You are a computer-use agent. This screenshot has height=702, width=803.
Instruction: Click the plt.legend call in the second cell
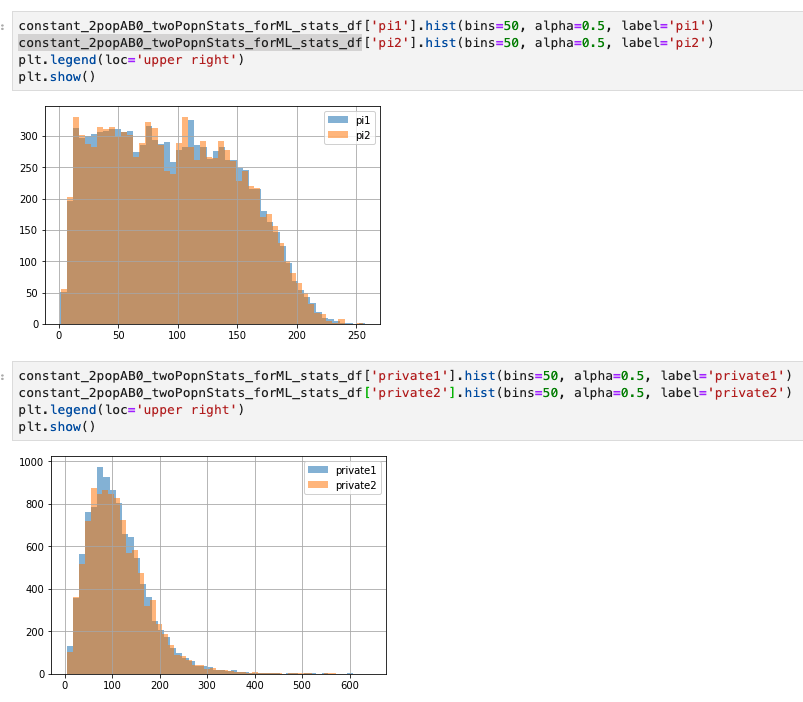coord(56,409)
